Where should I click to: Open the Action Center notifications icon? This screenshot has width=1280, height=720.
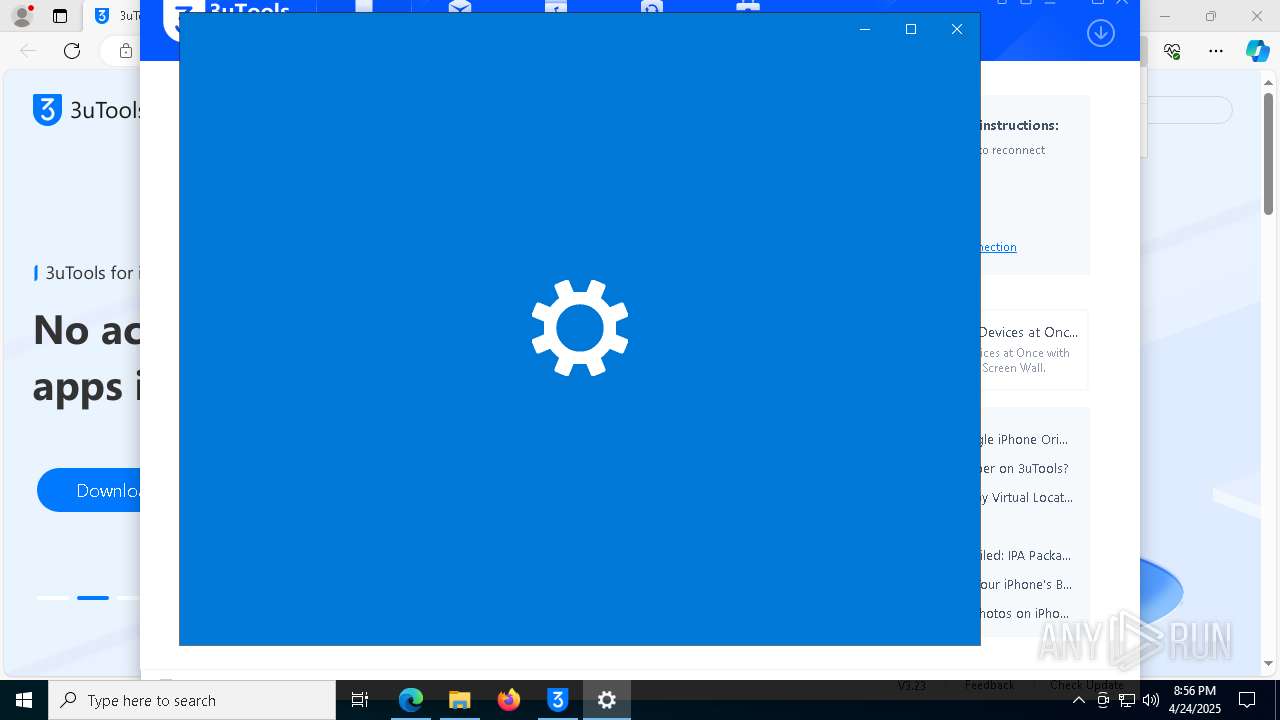1247,700
